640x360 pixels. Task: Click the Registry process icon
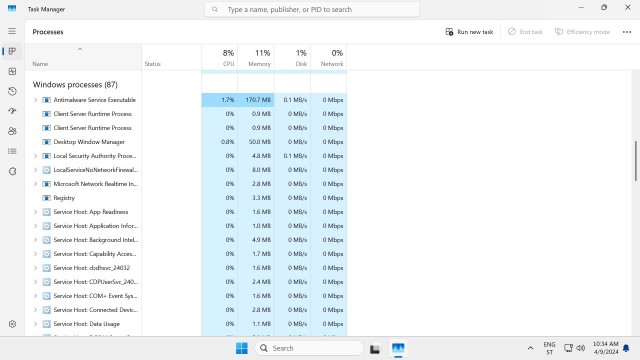[x=47, y=198]
